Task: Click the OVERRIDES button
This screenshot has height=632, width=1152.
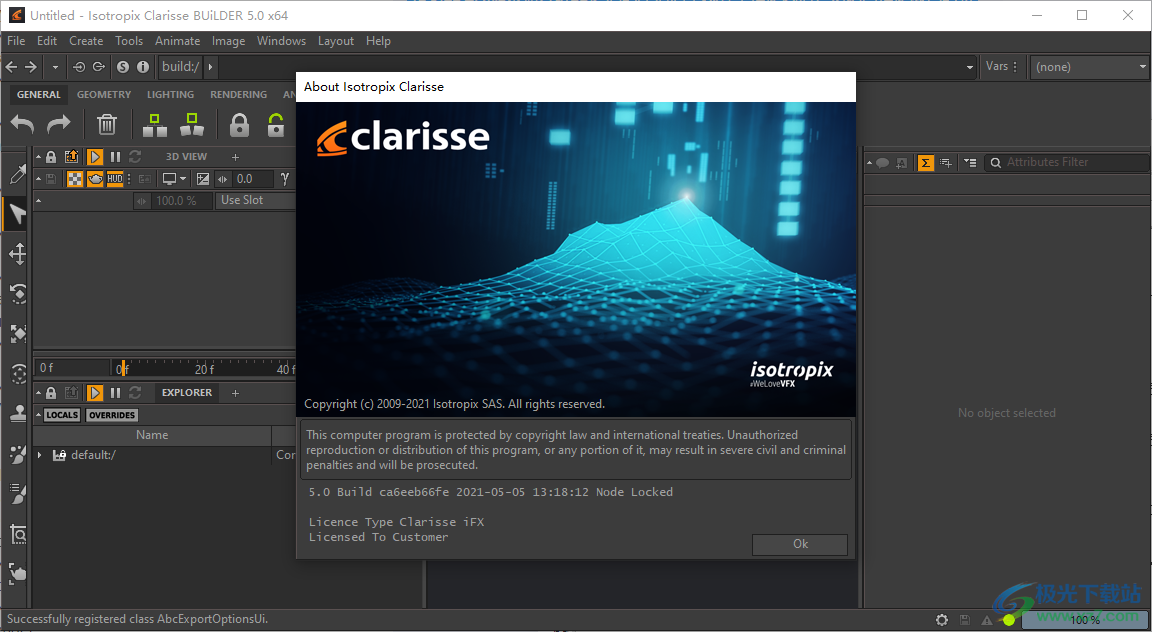Action: [x=112, y=415]
